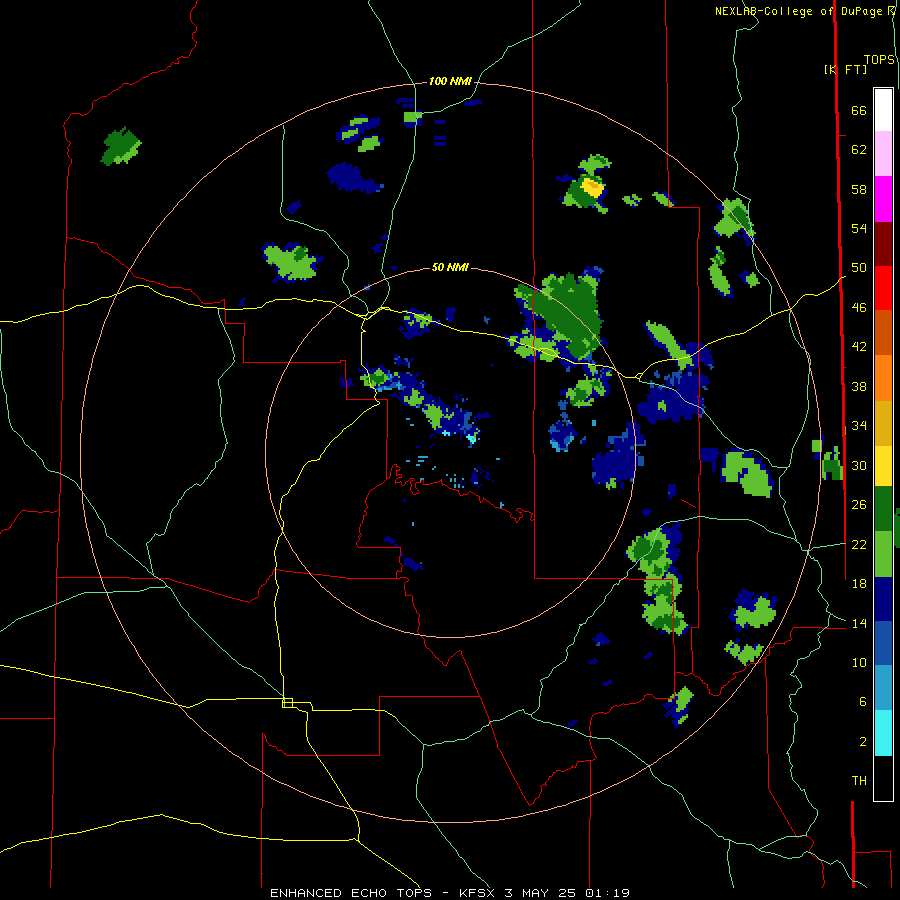Select the light green swatch beside 22
900x900 pixels.
click(x=883, y=554)
